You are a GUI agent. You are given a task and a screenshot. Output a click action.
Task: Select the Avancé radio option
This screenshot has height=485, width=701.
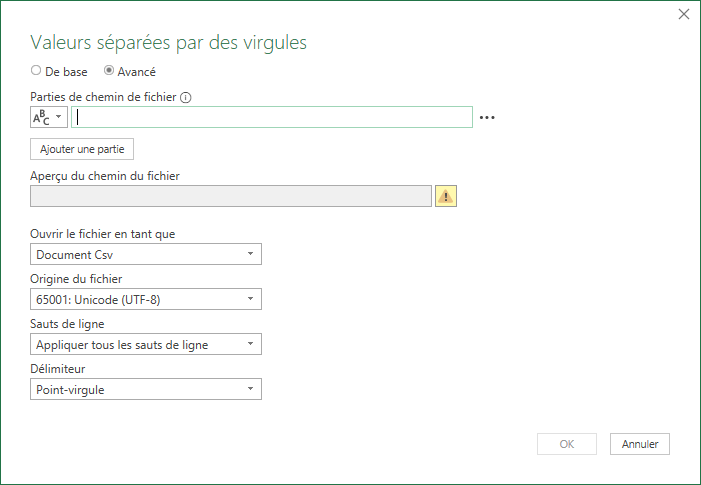109,71
